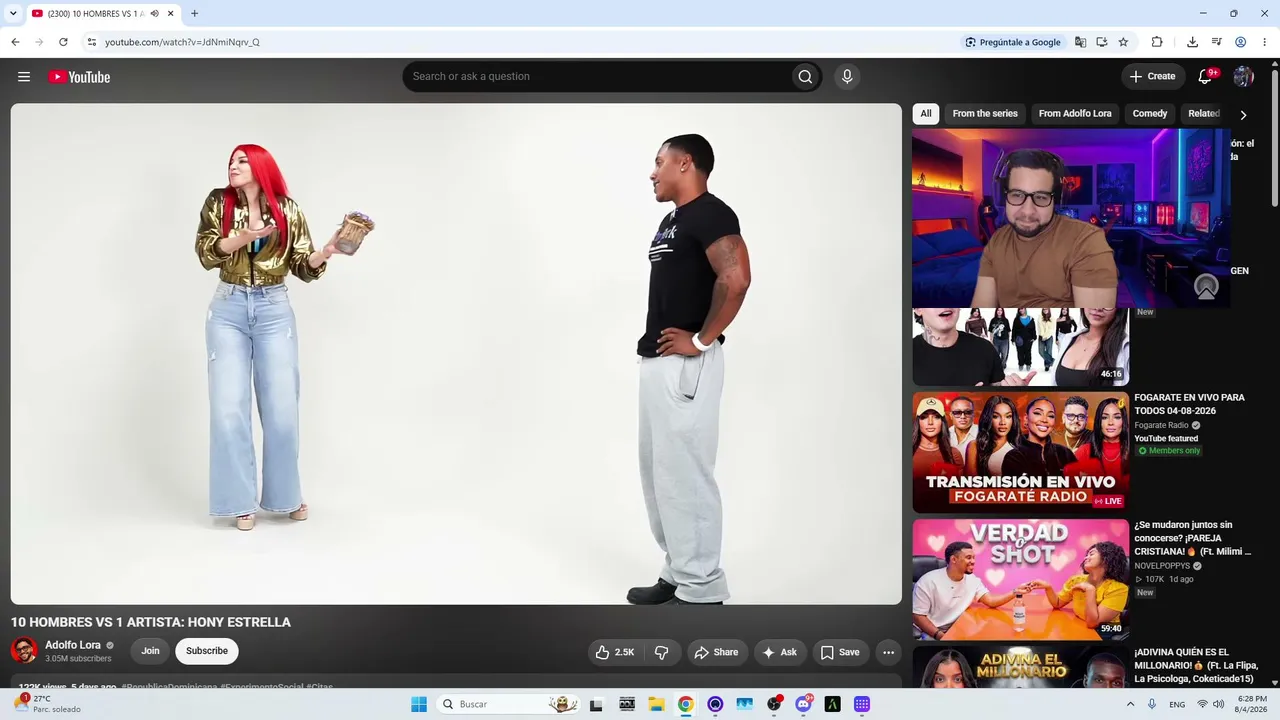Open media controls in Chrome toolbar
This screenshot has width=1280, height=720.
1216,42
